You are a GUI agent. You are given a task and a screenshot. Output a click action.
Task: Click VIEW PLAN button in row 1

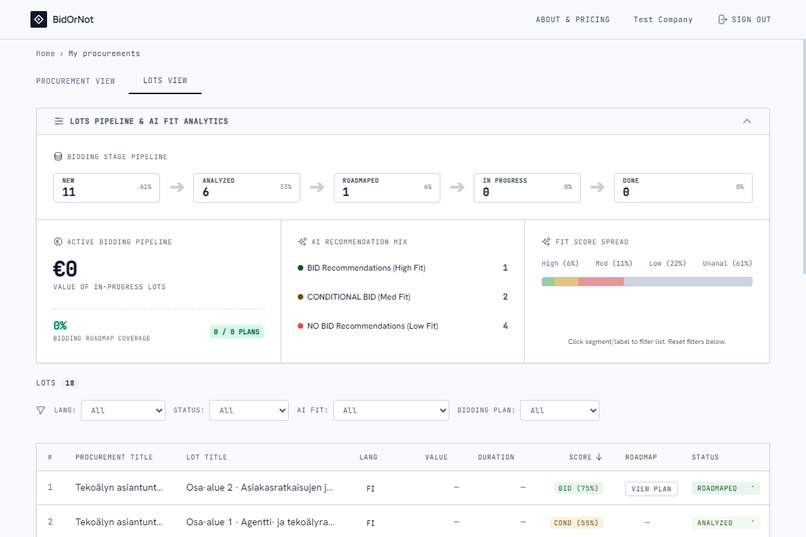651,489
